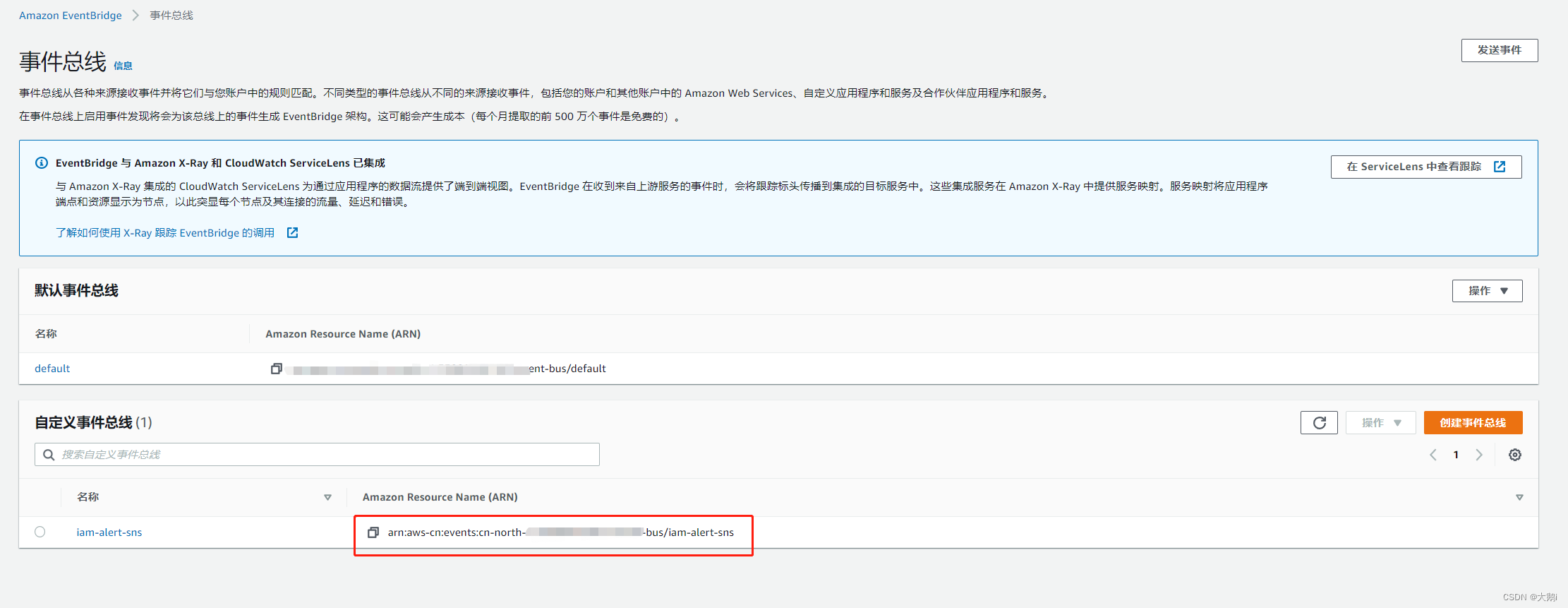The image size is (1568, 608).
Task: Click the 发送事件 button
Action: pyautogui.click(x=1499, y=50)
